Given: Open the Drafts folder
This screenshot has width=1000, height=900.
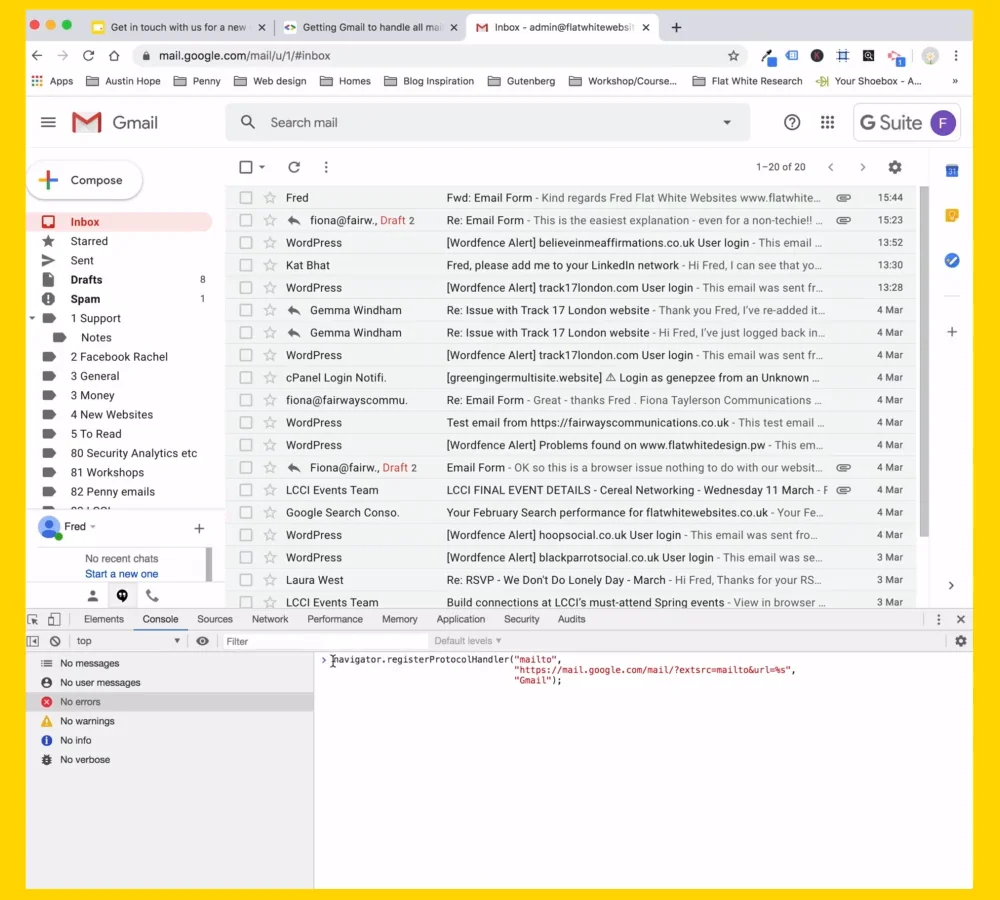Looking at the screenshot, I should pyautogui.click(x=86, y=279).
